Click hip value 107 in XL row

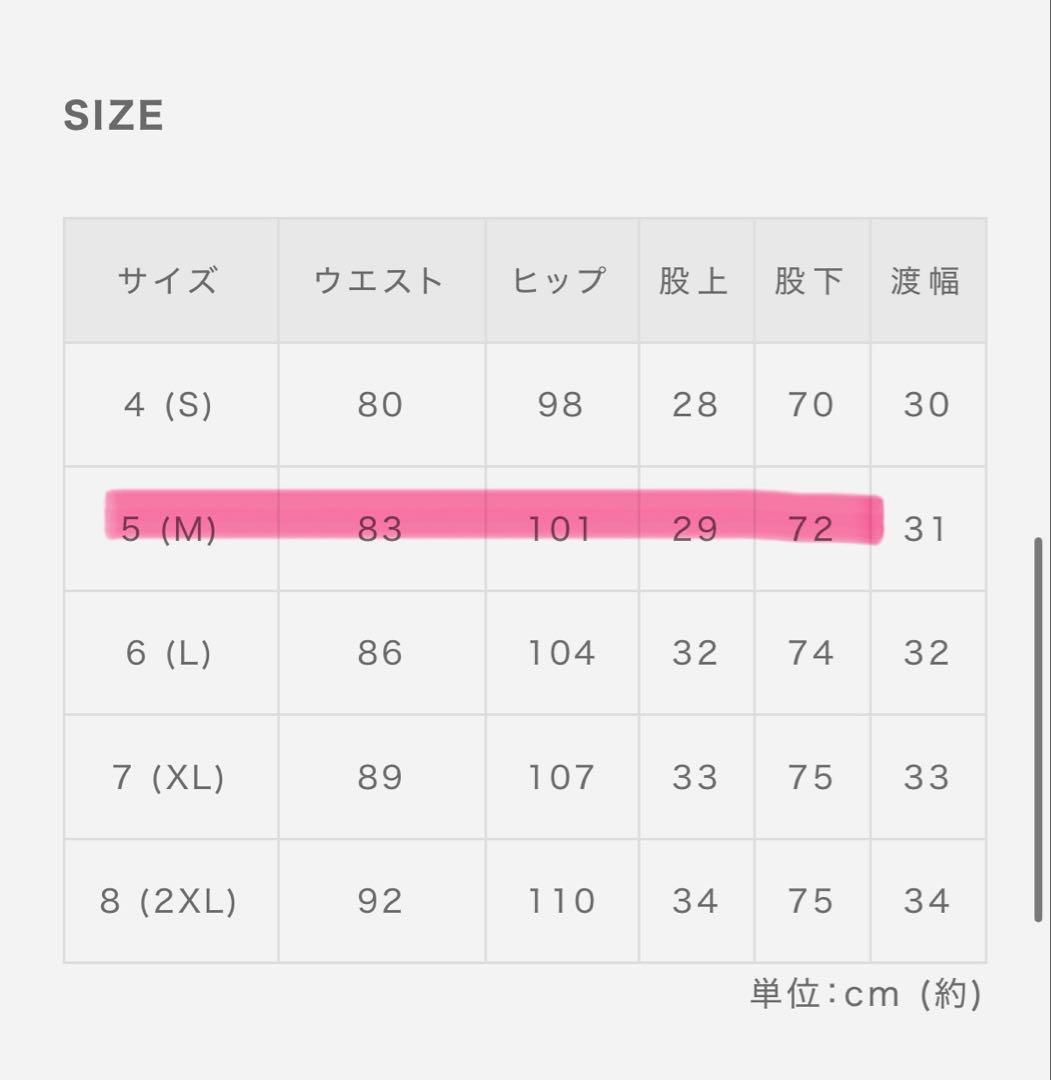[x=561, y=777]
